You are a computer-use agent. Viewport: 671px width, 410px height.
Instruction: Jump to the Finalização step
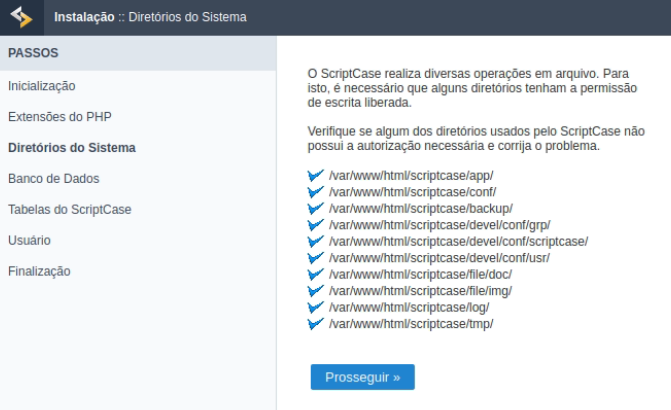40,272
